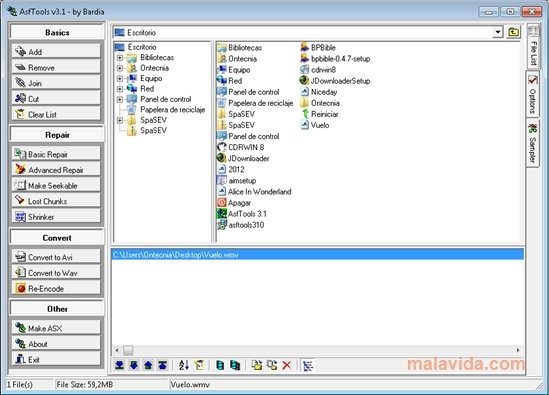Image resolution: width=549 pixels, height=395 pixels.
Task: Sort the file list alphabetically
Action: tap(184, 365)
